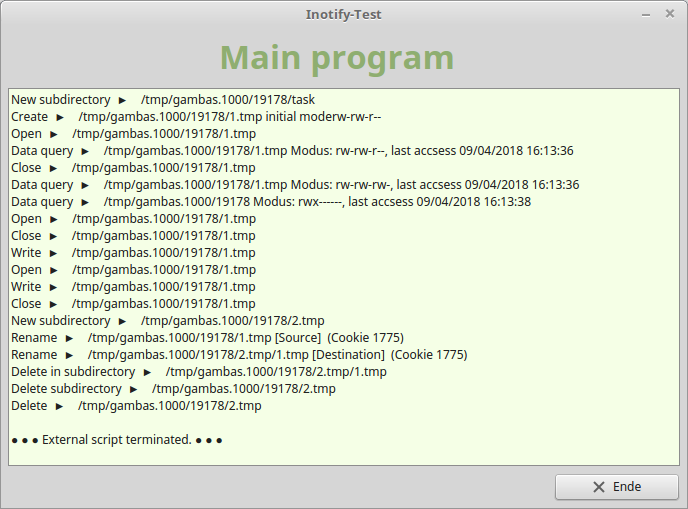Click the Data query line with rw-rw-rw-
Image resolution: width=688 pixels, height=509 pixels.
(x=295, y=185)
